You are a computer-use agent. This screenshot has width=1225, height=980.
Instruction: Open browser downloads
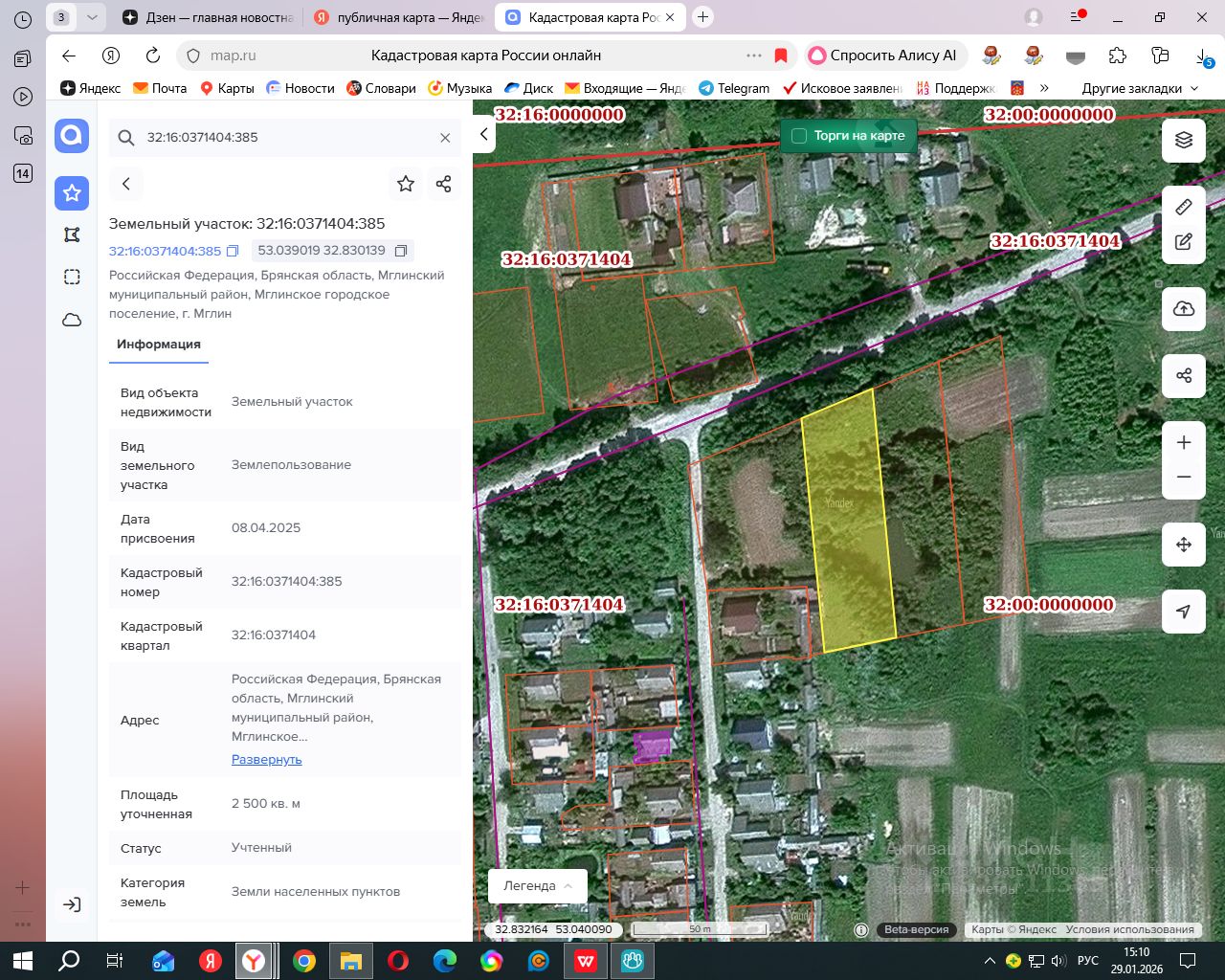tap(1203, 56)
